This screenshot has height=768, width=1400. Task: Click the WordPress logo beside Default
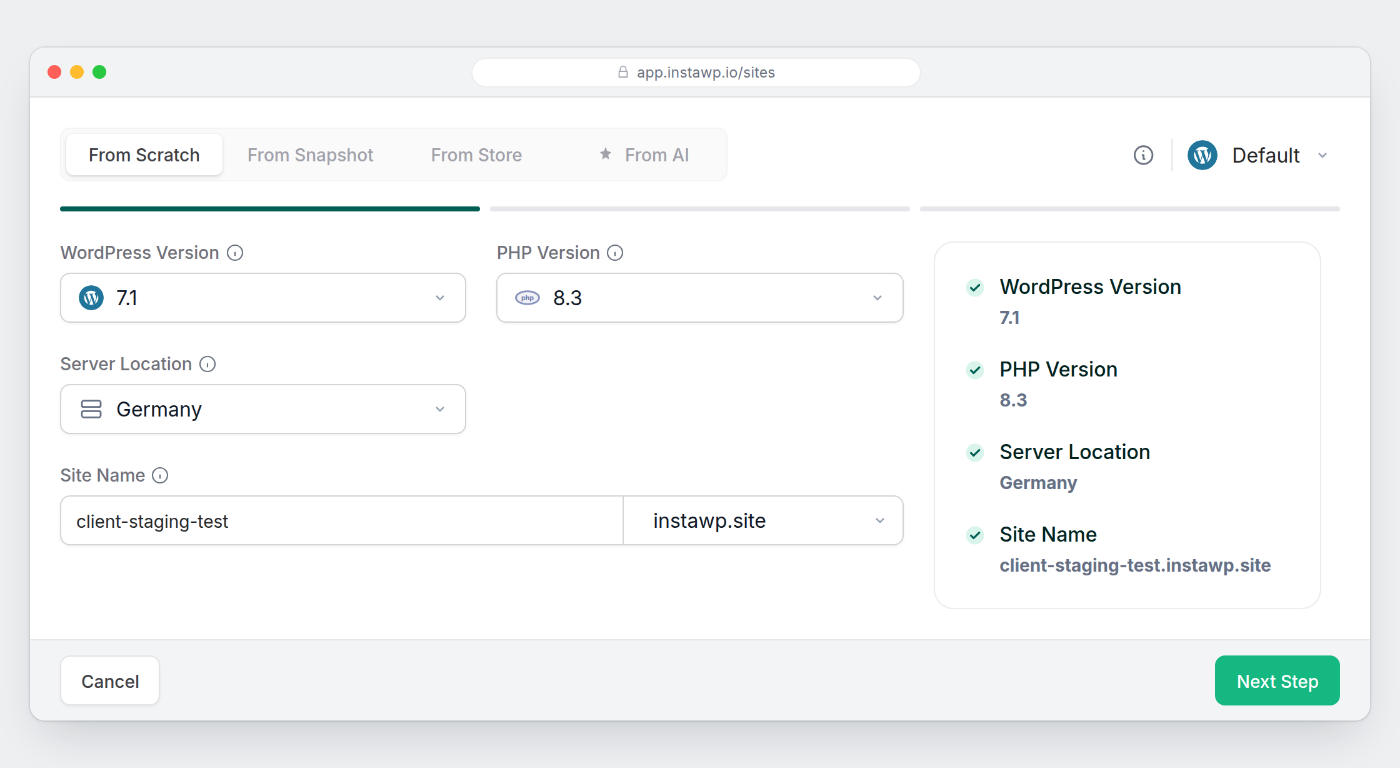[x=1202, y=155]
